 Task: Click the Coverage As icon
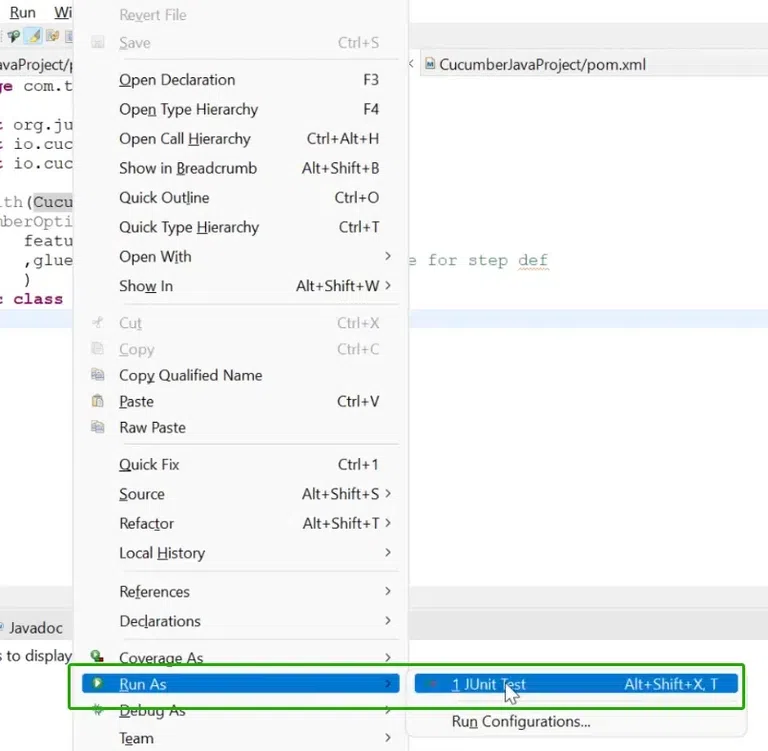[x=97, y=656]
